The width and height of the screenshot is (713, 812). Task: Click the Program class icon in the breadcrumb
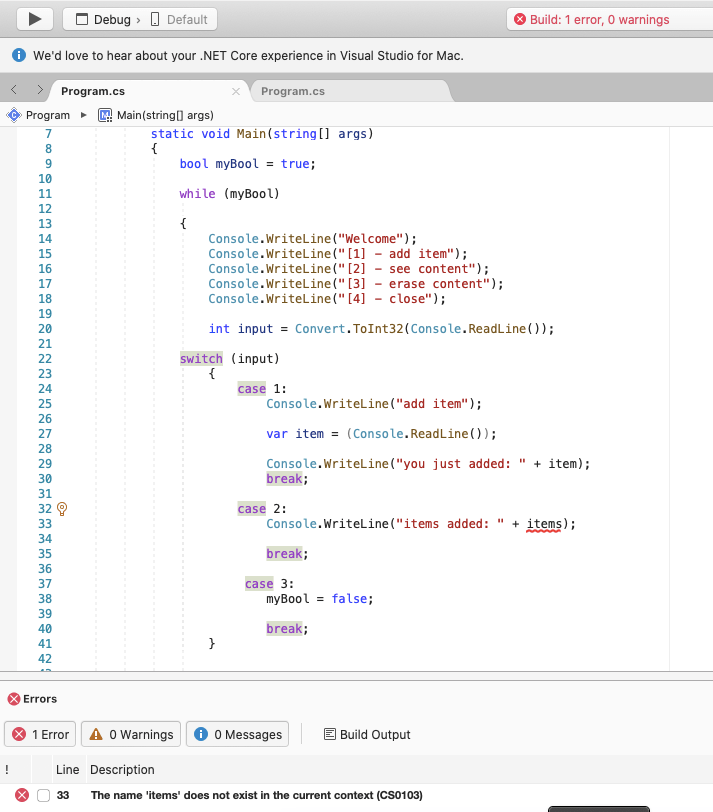click(14, 115)
